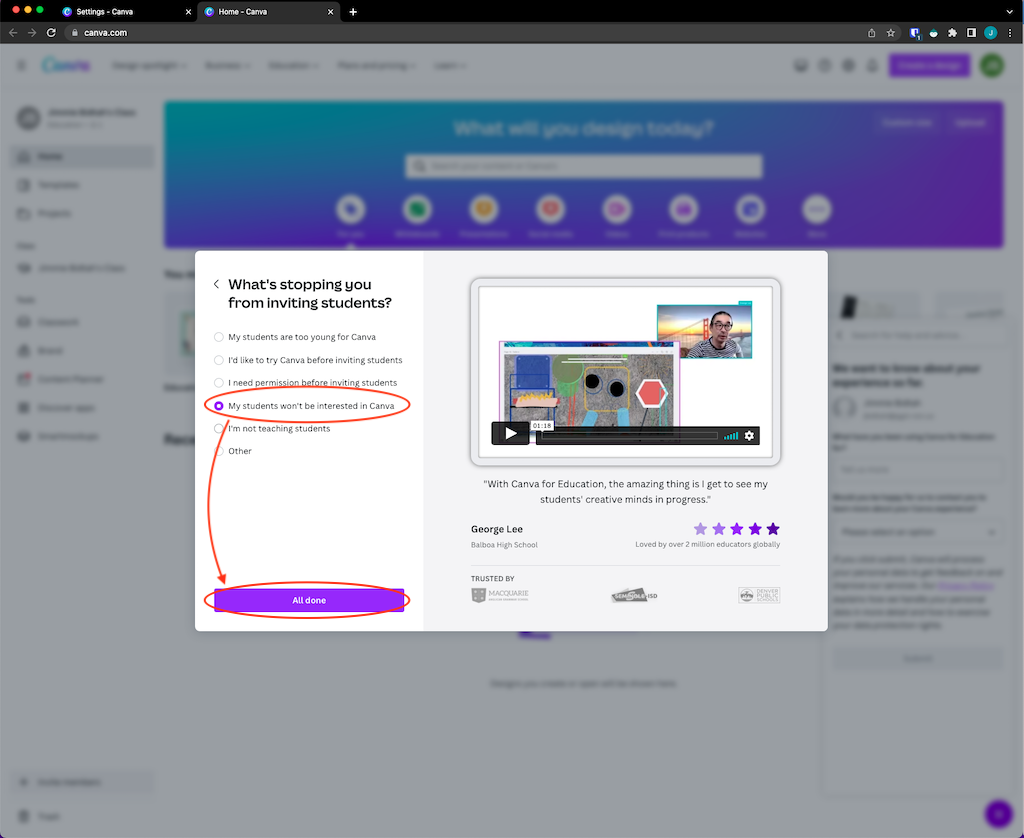Go back using the modal's left chevron
The width and height of the screenshot is (1024, 838).
tap(216, 284)
